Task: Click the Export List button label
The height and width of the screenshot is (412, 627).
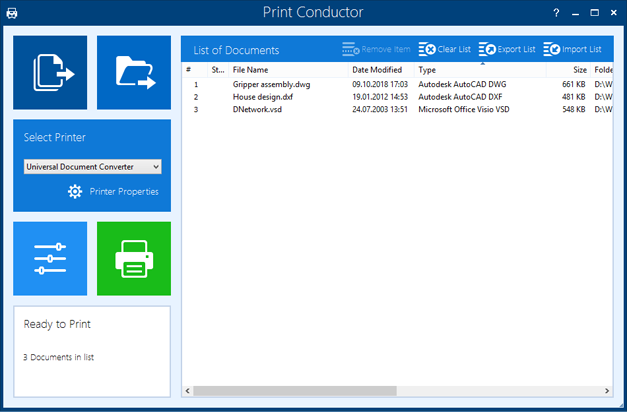Action: click(x=516, y=49)
